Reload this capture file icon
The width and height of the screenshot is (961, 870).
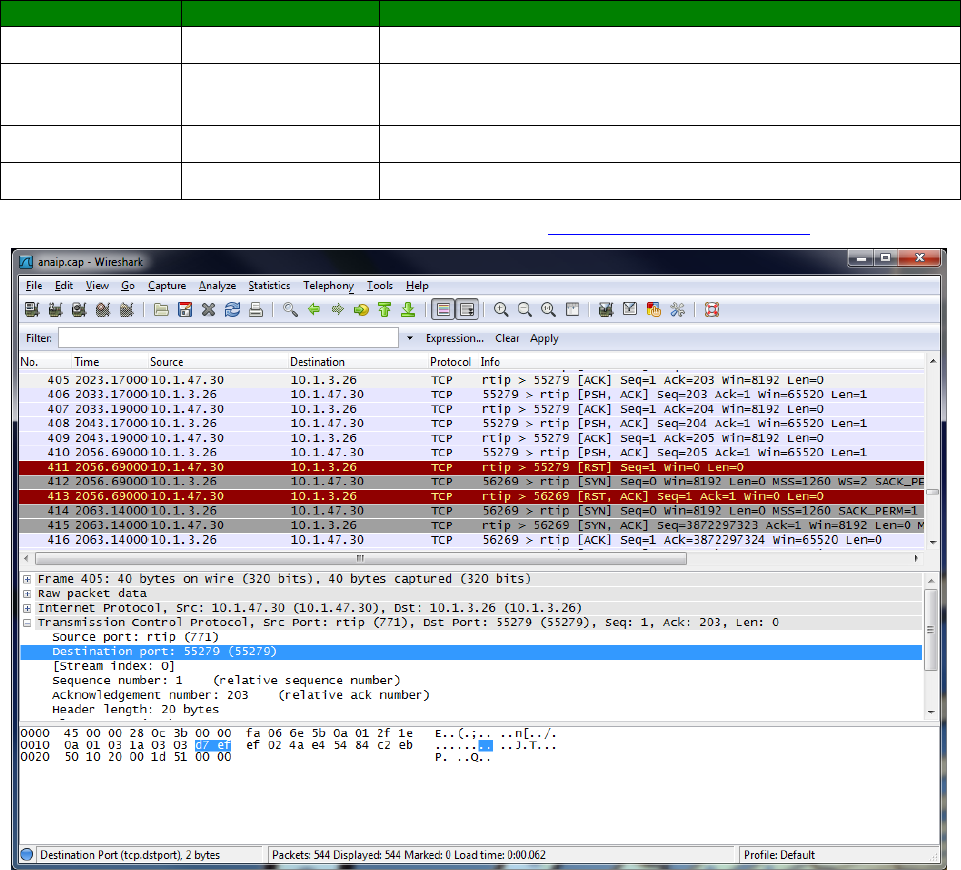[232, 309]
